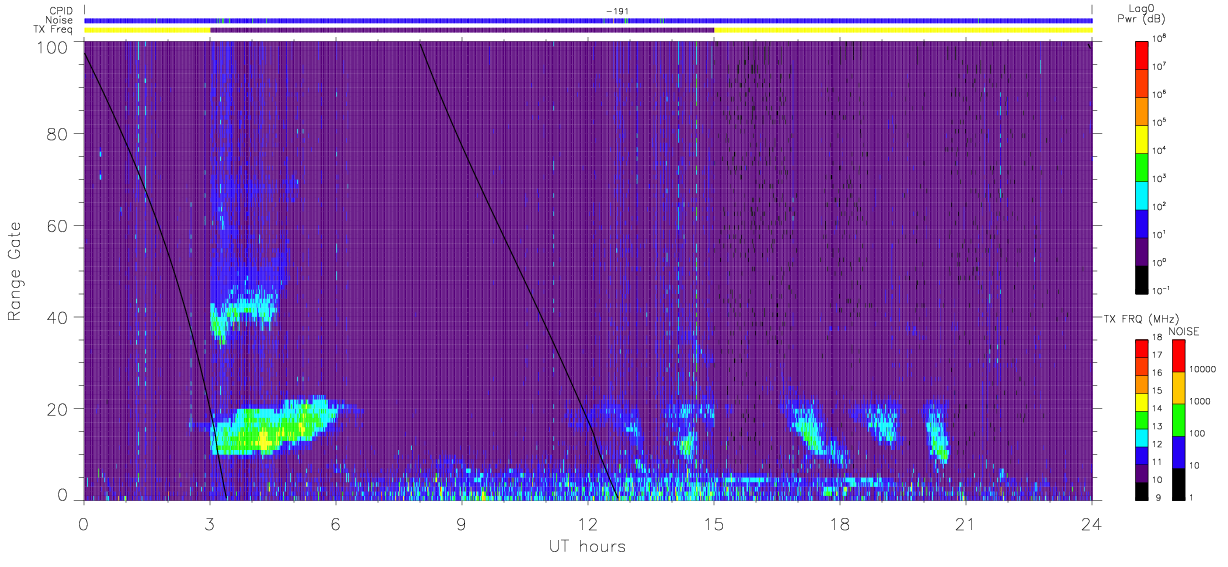Click the 100 tick on Range Gate axis

coord(54,46)
